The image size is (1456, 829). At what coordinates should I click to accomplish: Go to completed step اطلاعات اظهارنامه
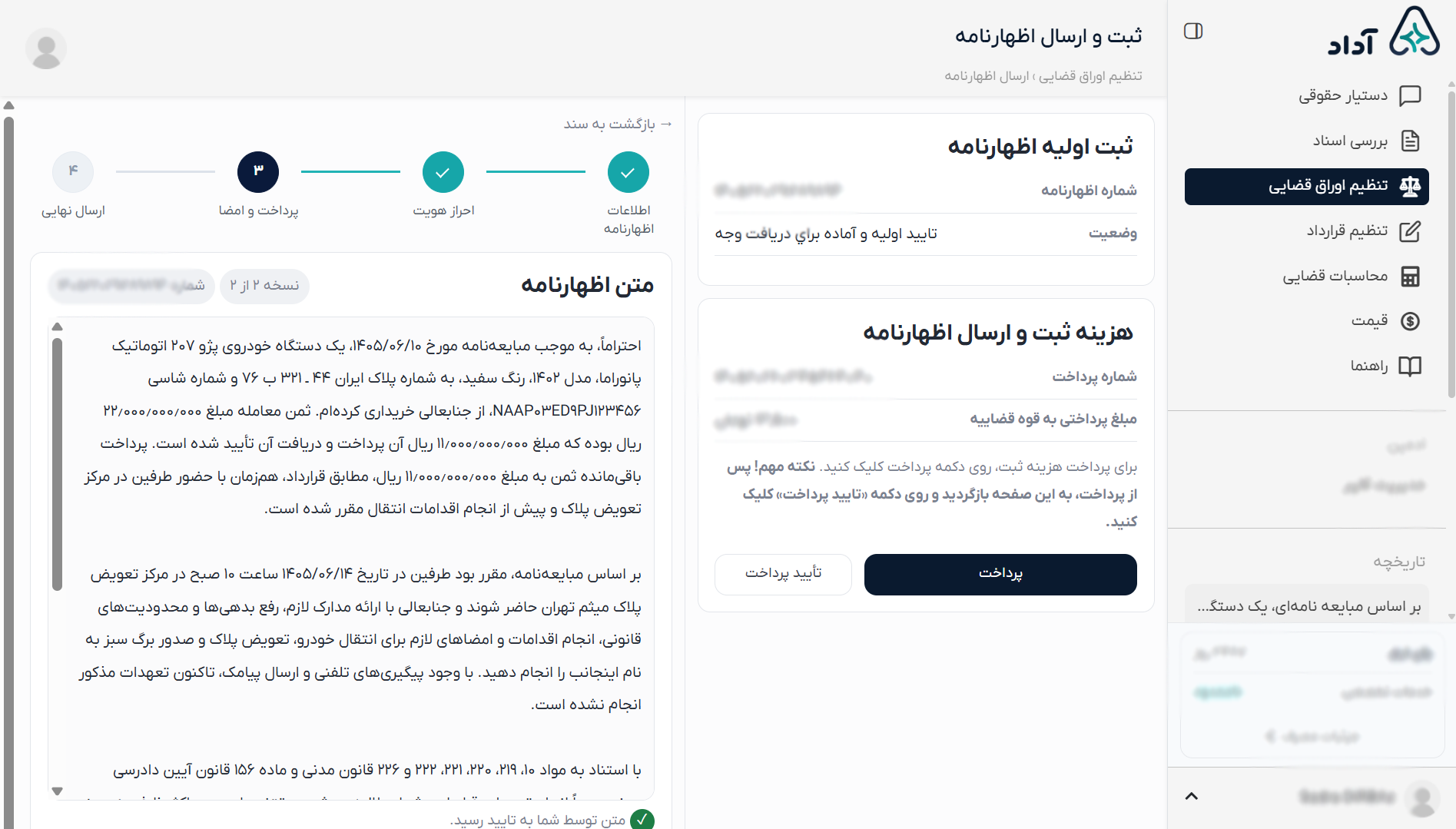629,173
